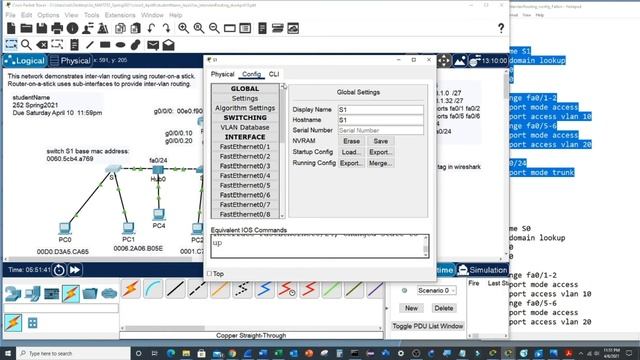Viewport: 640px width, 360px height.
Task: Erase NVRAM
Action: [x=351, y=141]
